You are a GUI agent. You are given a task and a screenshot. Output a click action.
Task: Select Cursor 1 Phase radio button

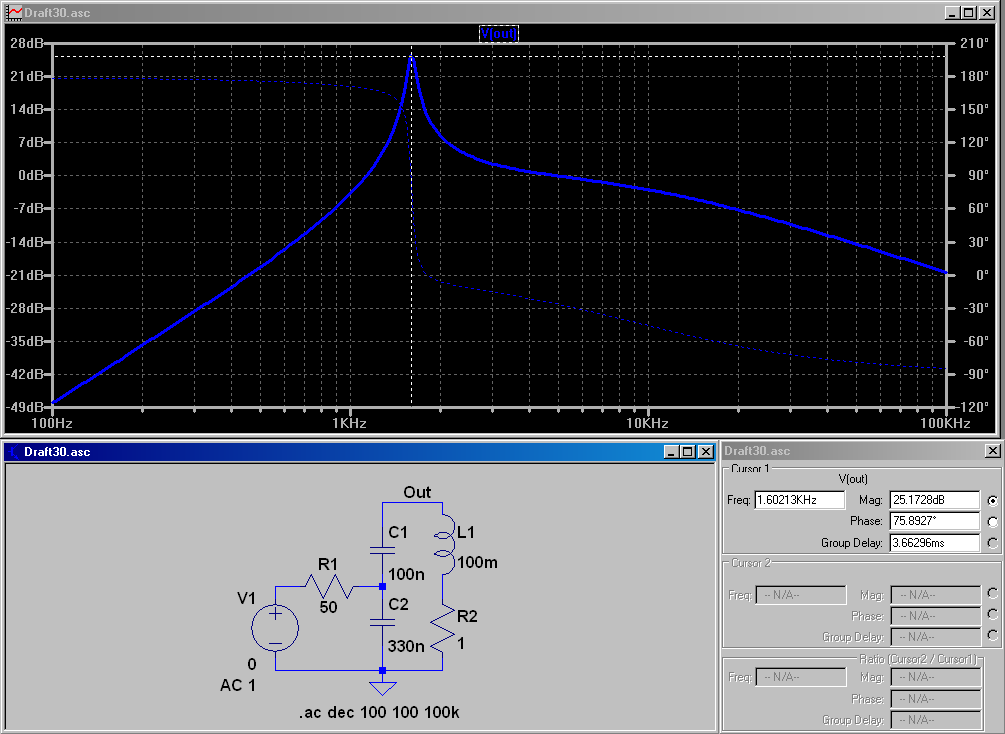tap(993, 522)
